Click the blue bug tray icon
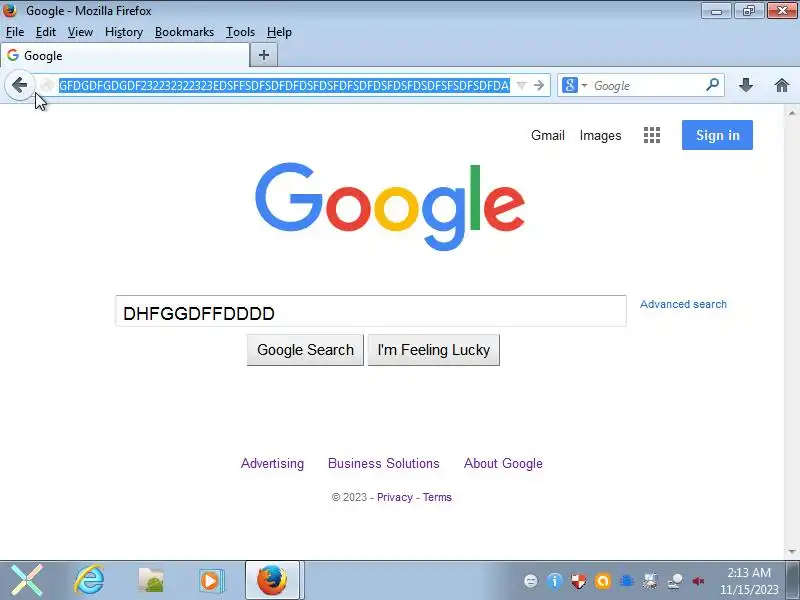 (x=627, y=581)
